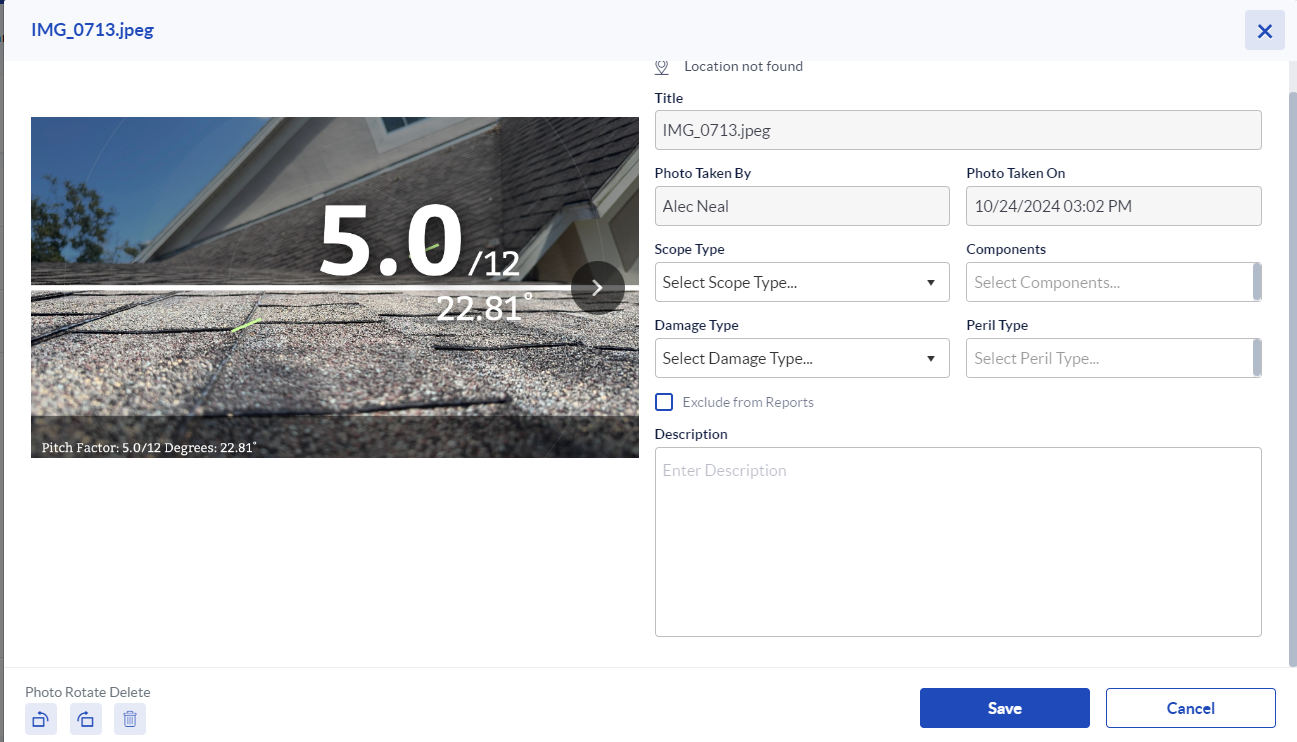Screen dimensions: 1297x742
Task: Rotate the photo counter-clockwise
Action: (41, 719)
